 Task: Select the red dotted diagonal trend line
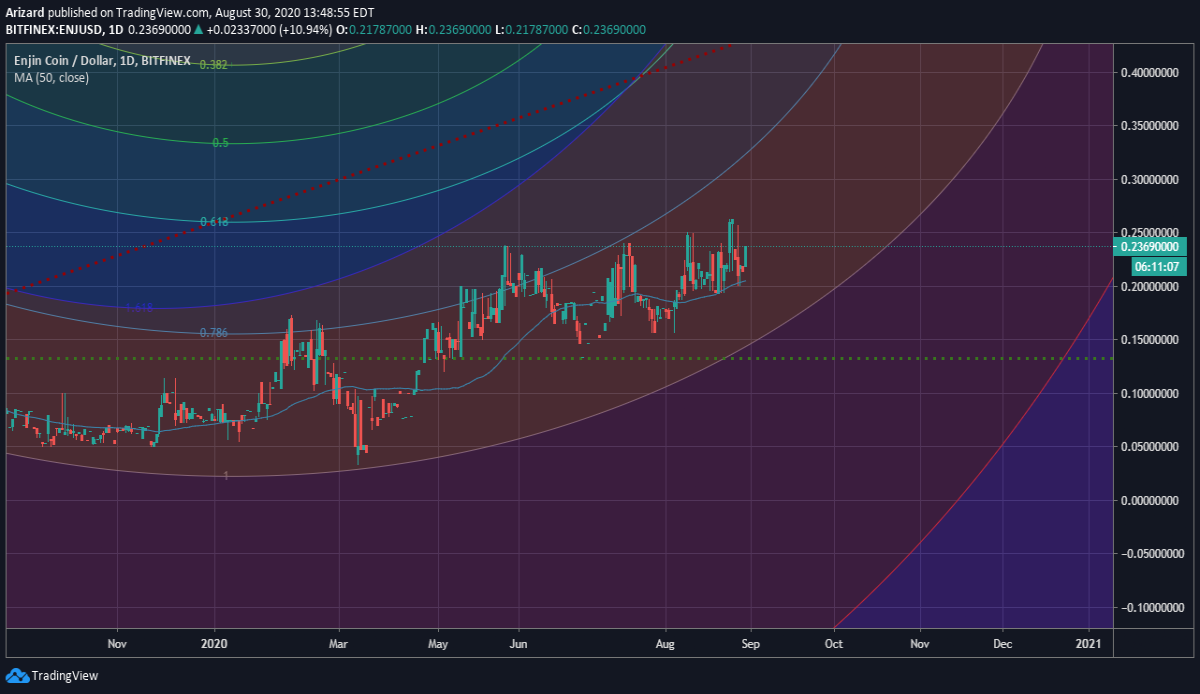pos(370,170)
